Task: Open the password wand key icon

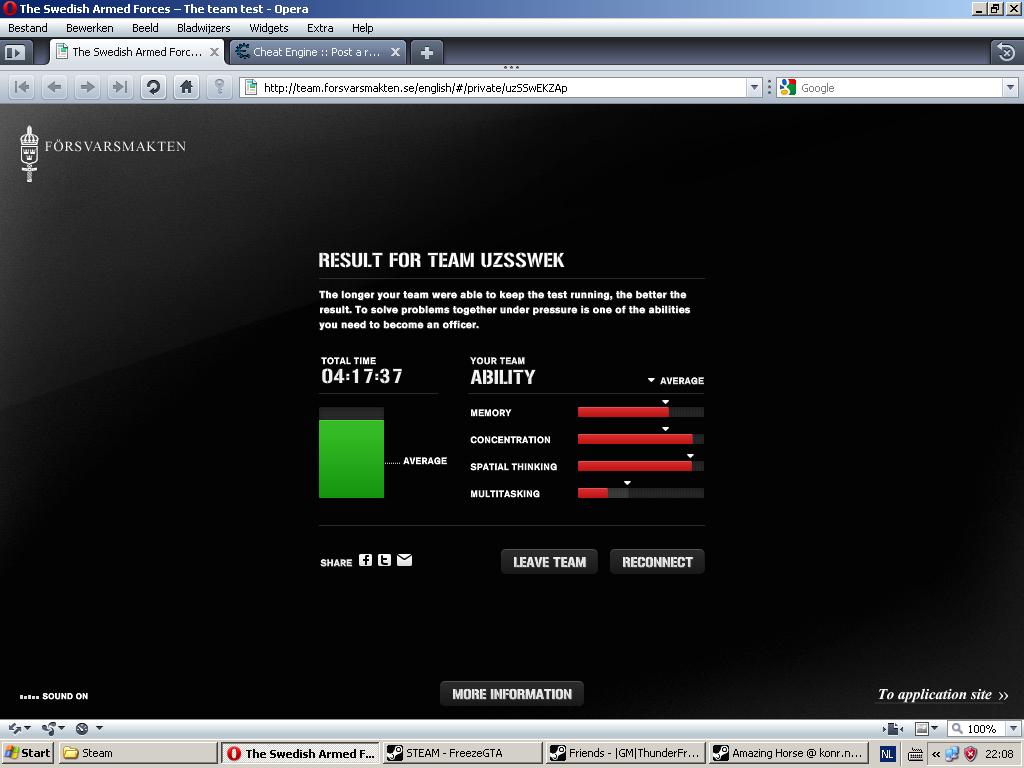Action: [219, 87]
